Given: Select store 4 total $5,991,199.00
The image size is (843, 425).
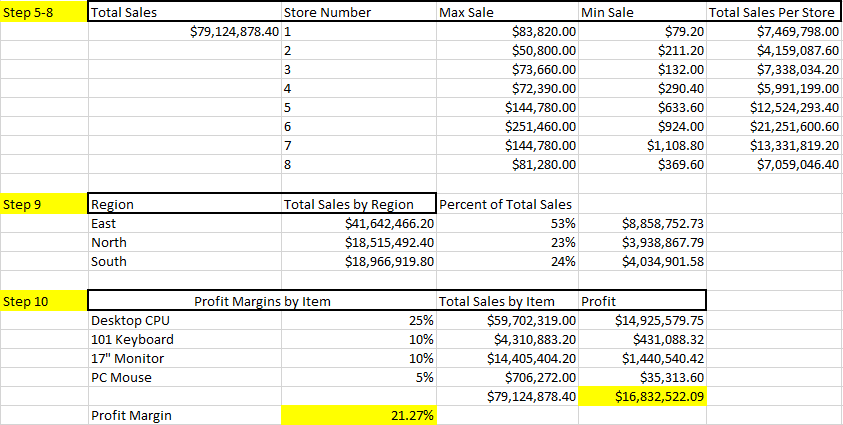Looking at the screenshot, I should (774, 88).
